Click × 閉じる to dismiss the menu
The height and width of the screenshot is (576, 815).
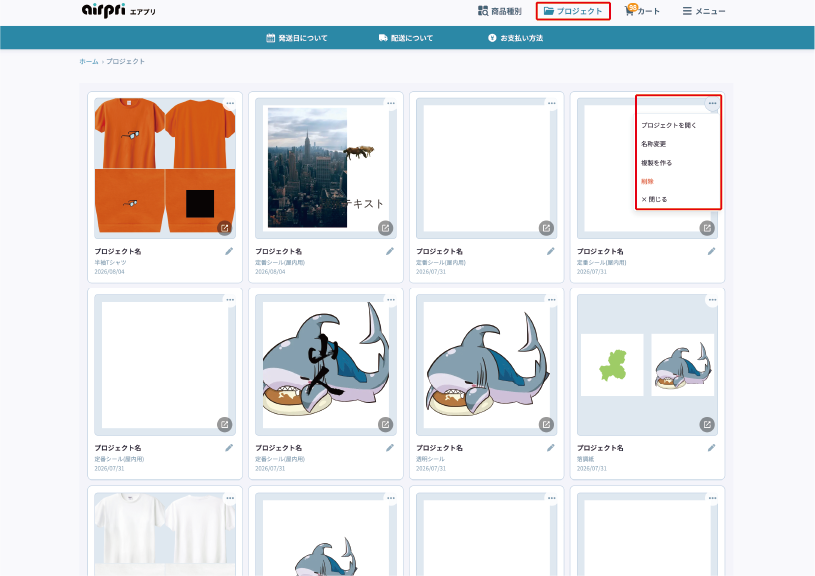(654, 199)
